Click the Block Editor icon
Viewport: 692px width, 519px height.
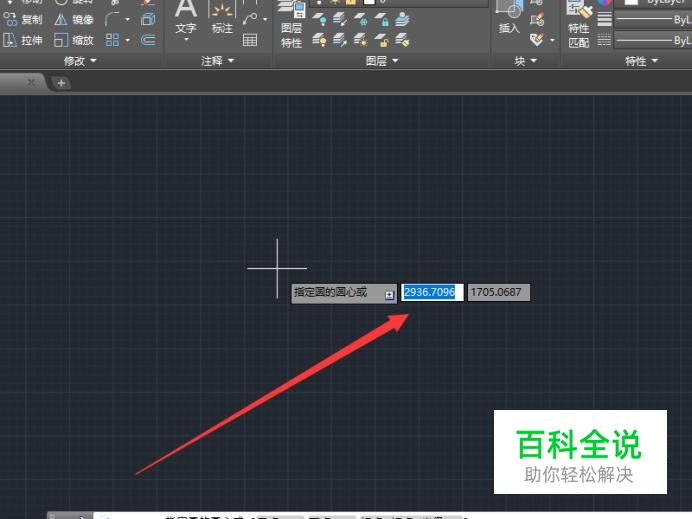pyautogui.click(x=537, y=19)
